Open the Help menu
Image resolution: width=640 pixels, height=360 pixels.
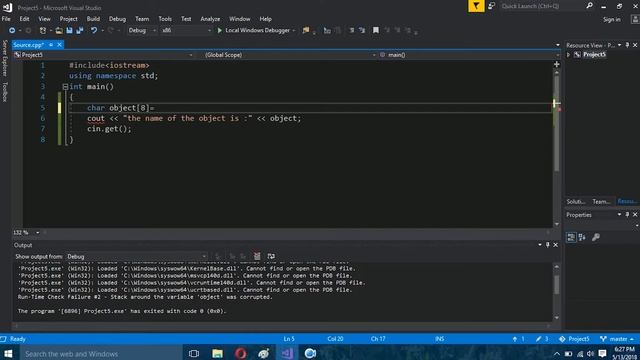click(265, 19)
